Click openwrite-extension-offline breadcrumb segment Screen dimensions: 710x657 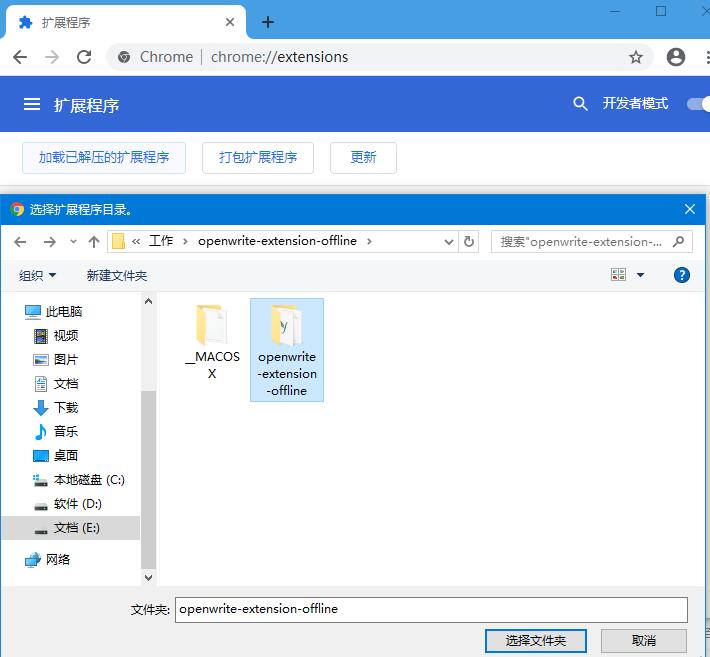click(277, 241)
